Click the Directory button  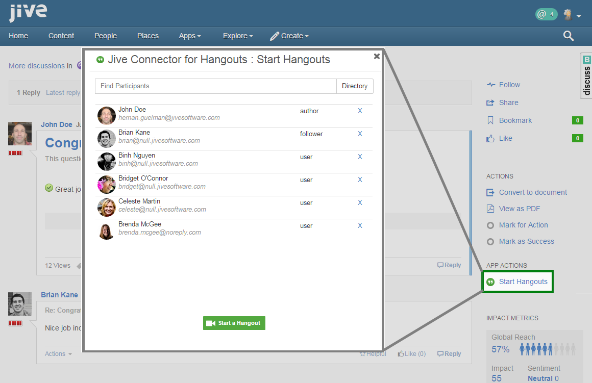[355, 86]
